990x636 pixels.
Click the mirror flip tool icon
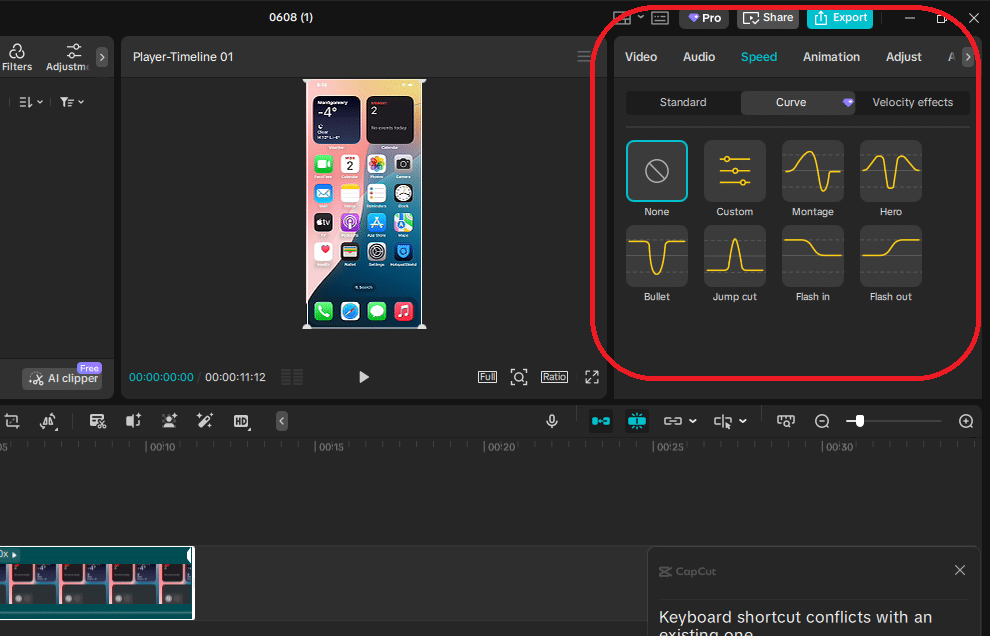point(49,421)
